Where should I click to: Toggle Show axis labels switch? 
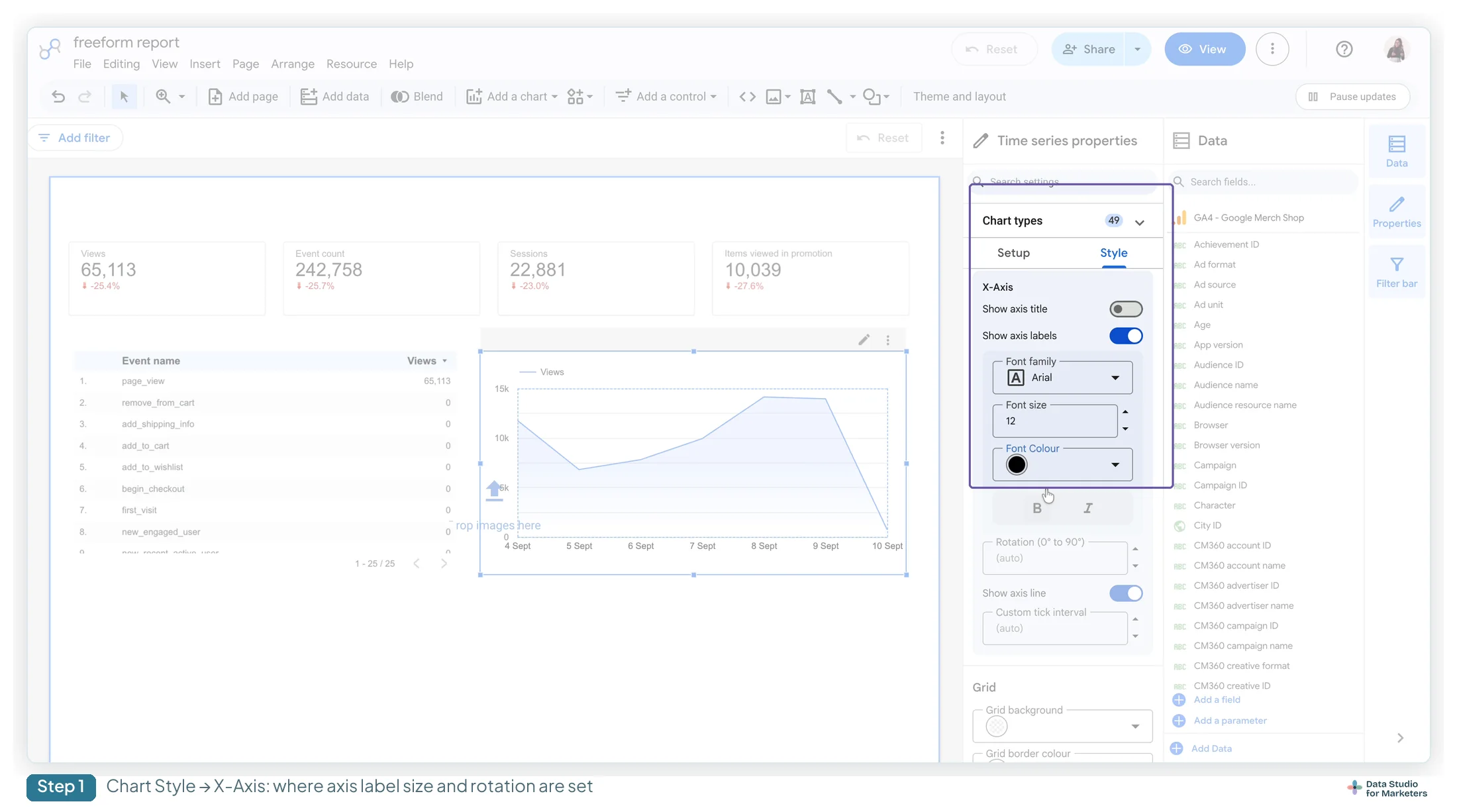click(1126, 336)
